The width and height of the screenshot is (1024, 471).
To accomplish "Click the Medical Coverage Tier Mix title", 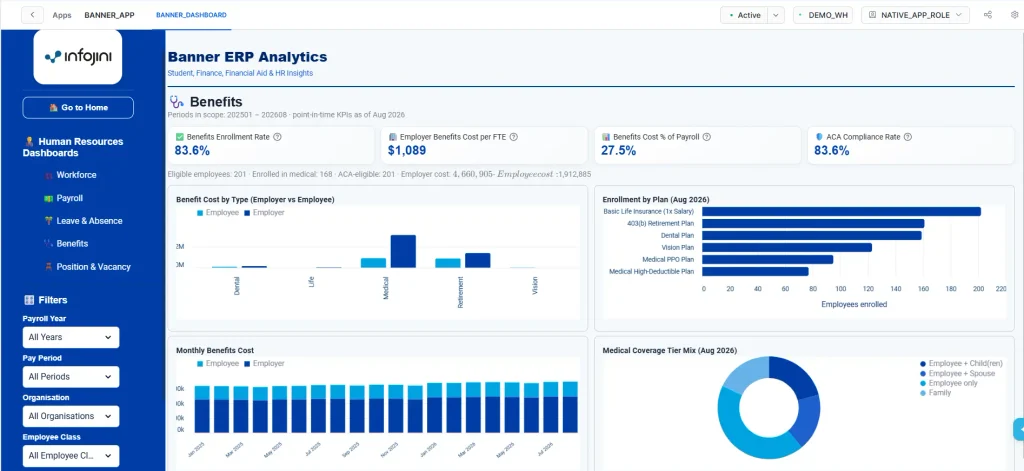I will [669, 350].
